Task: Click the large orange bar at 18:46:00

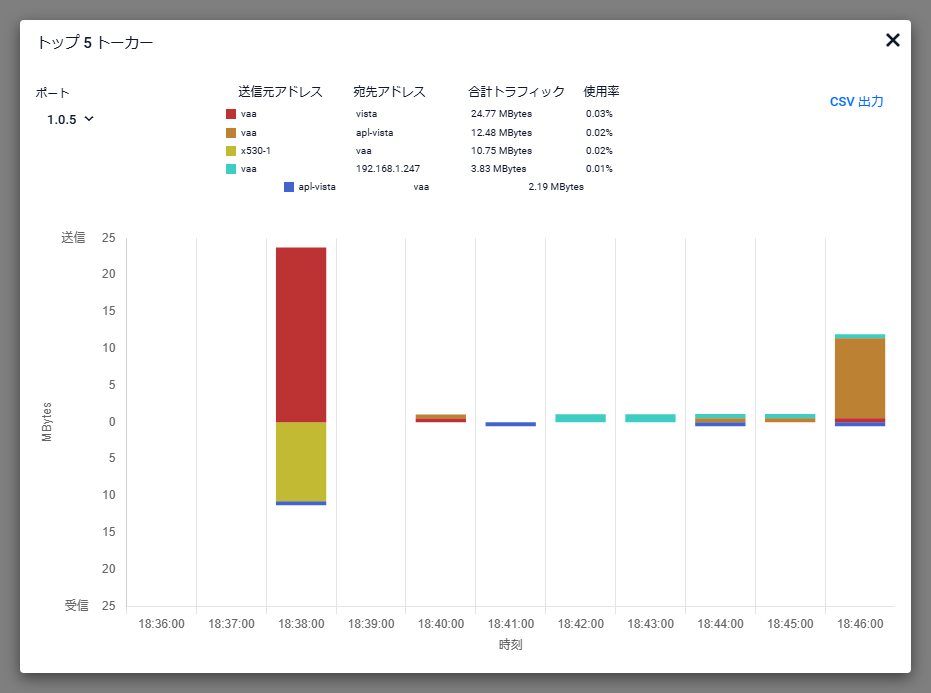Action: [860, 378]
